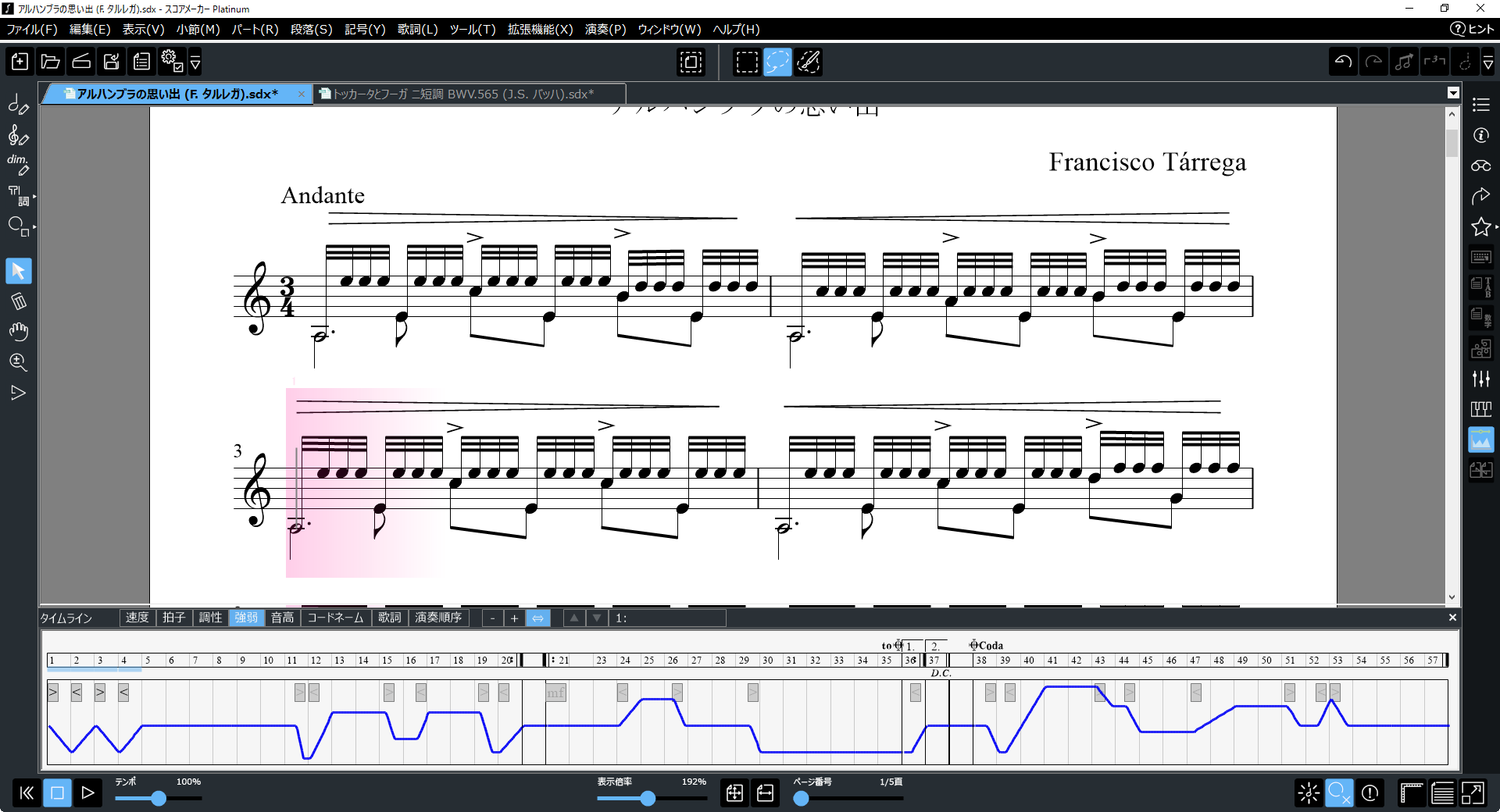
Task: Select the eraser tool
Action: point(18,301)
